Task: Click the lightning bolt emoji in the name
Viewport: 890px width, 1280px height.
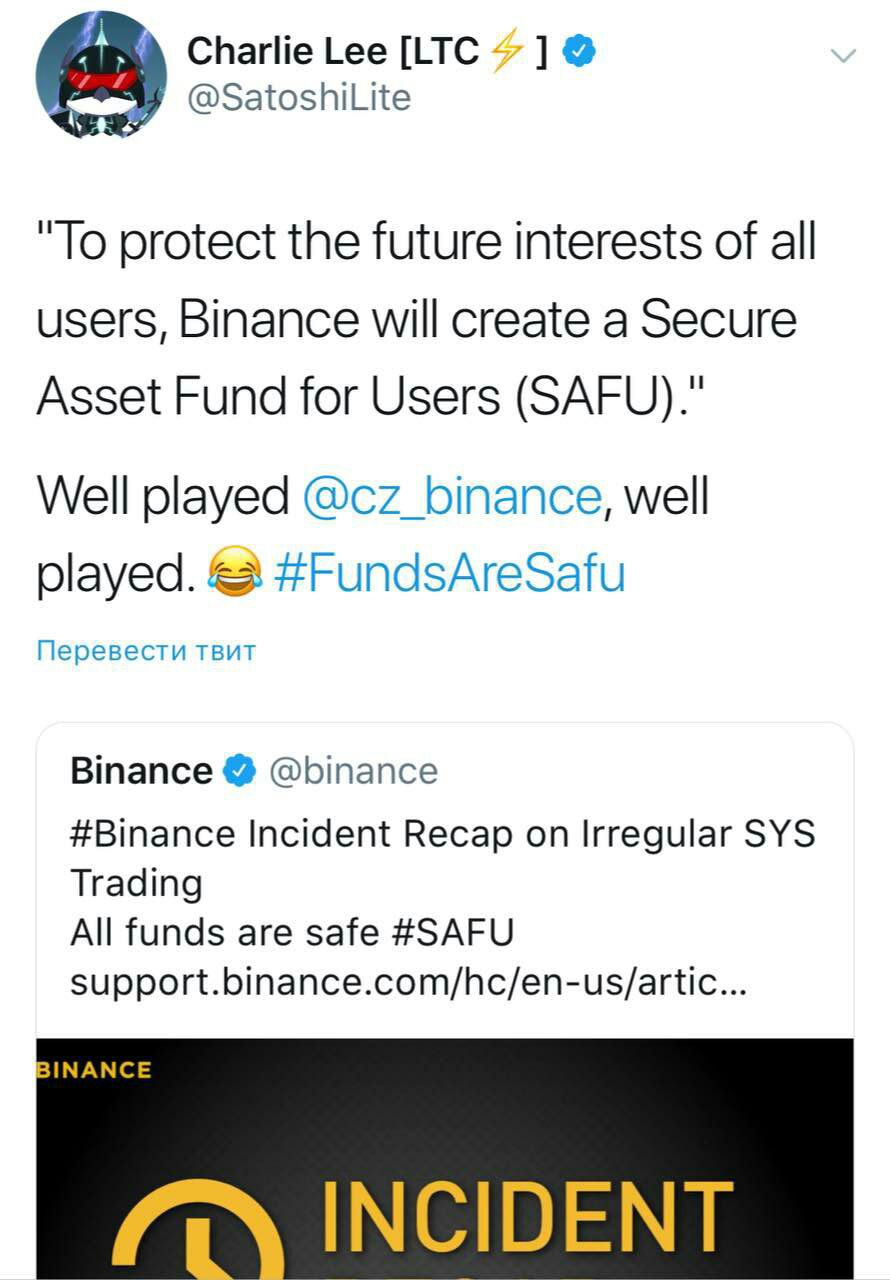Action: point(508,52)
